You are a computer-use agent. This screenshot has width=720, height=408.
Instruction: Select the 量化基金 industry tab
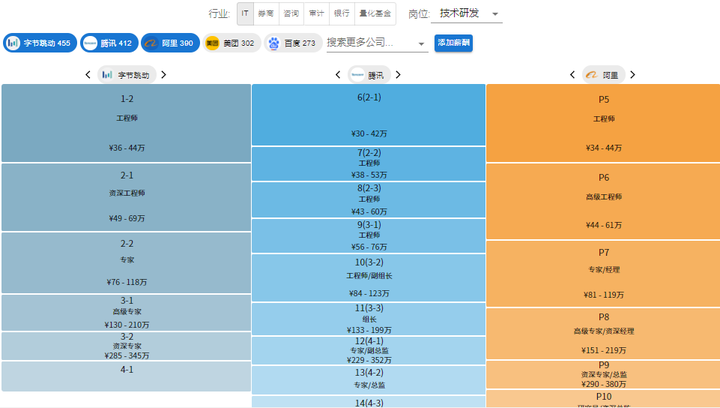pos(375,14)
